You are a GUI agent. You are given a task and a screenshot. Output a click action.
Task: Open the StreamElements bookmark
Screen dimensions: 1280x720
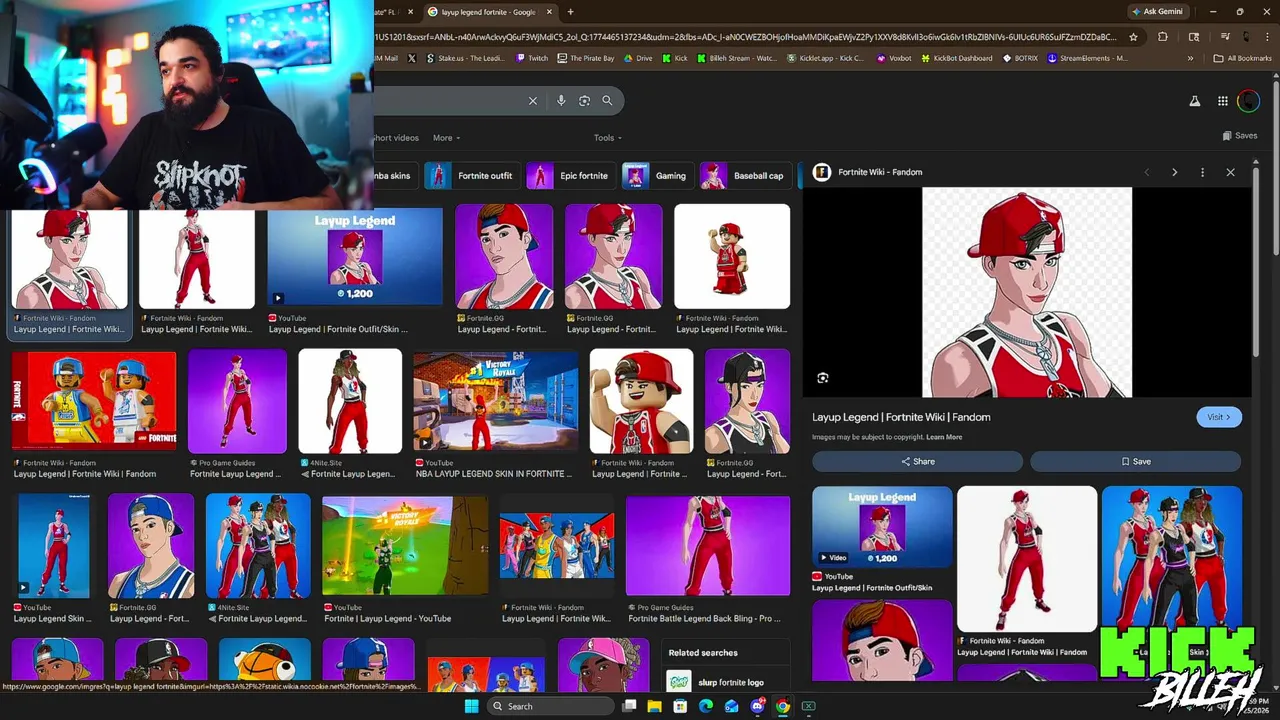(1087, 58)
